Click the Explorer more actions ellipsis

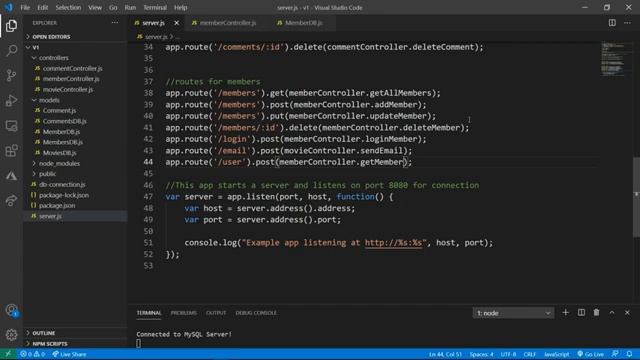pos(115,23)
